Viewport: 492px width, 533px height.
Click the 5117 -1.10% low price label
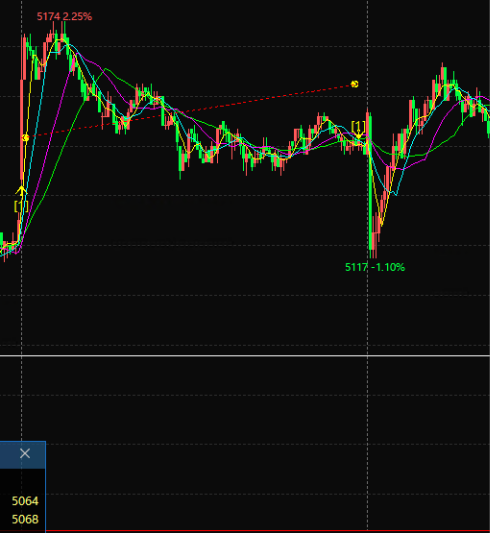point(375,267)
